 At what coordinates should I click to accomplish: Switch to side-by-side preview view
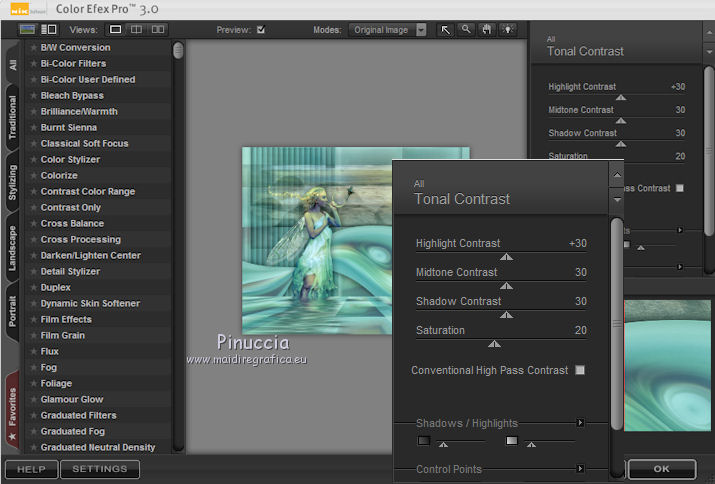(158, 30)
